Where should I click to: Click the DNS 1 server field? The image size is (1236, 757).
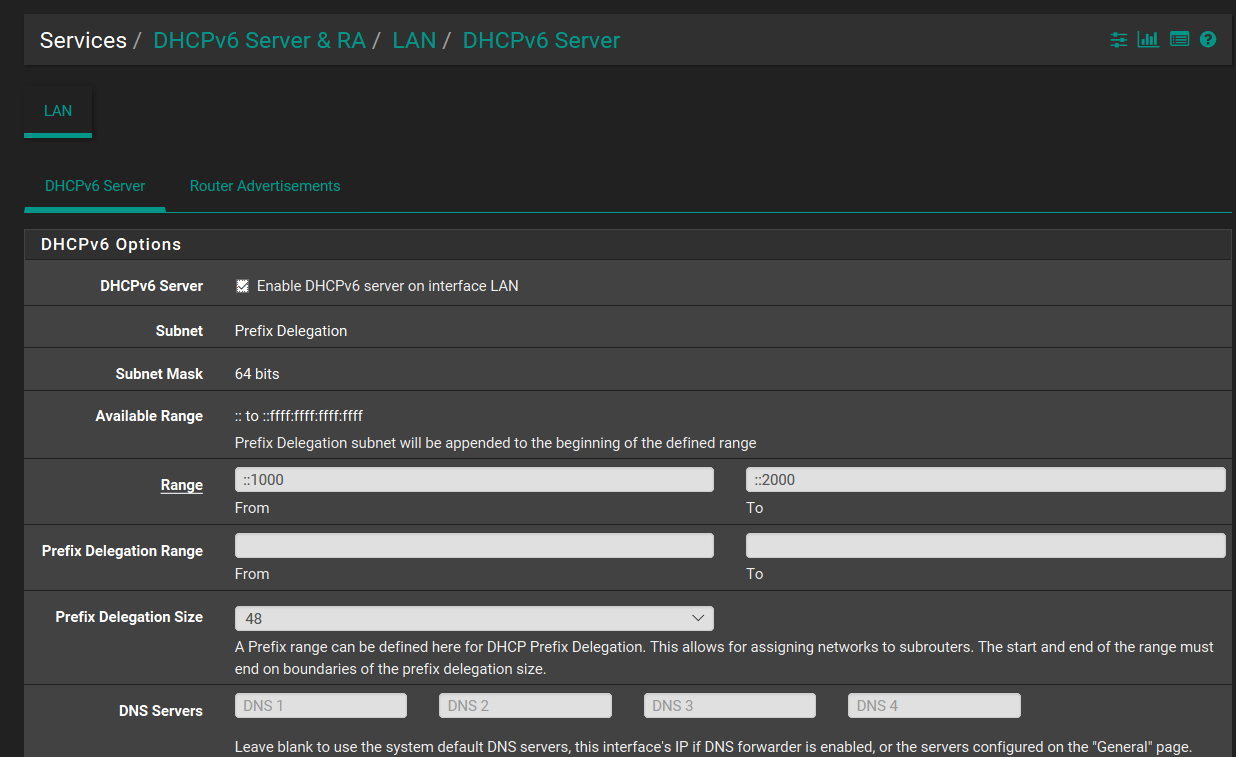pyautogui.click(x=321, y=706)
